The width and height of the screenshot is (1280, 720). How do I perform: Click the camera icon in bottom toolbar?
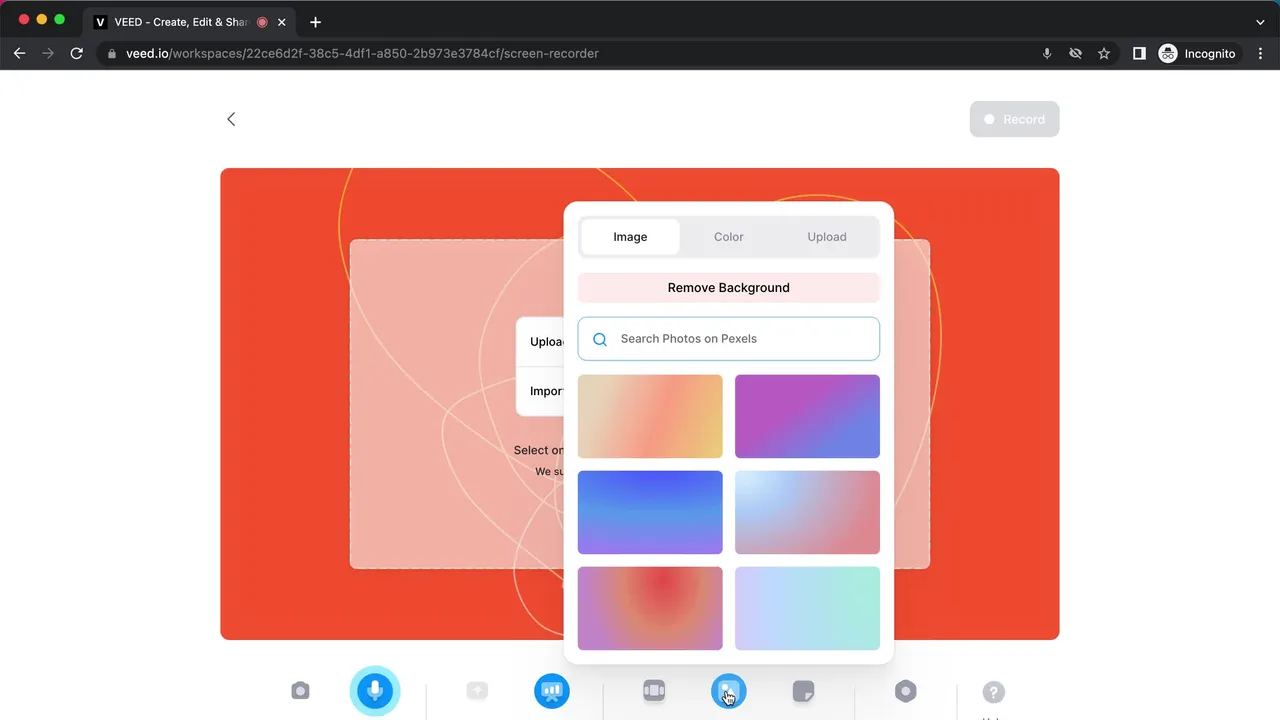(x=300, y=691)
